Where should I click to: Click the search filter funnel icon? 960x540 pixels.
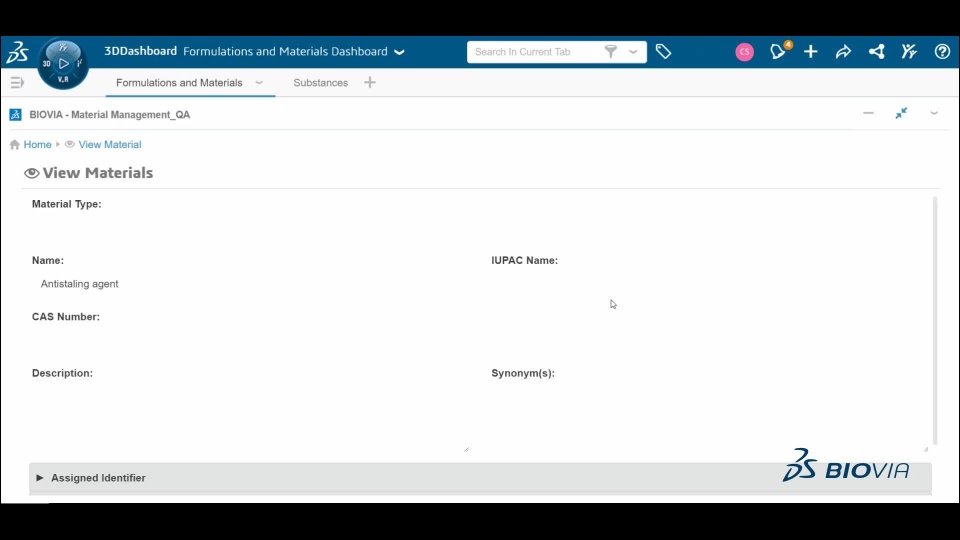point(610,51)
